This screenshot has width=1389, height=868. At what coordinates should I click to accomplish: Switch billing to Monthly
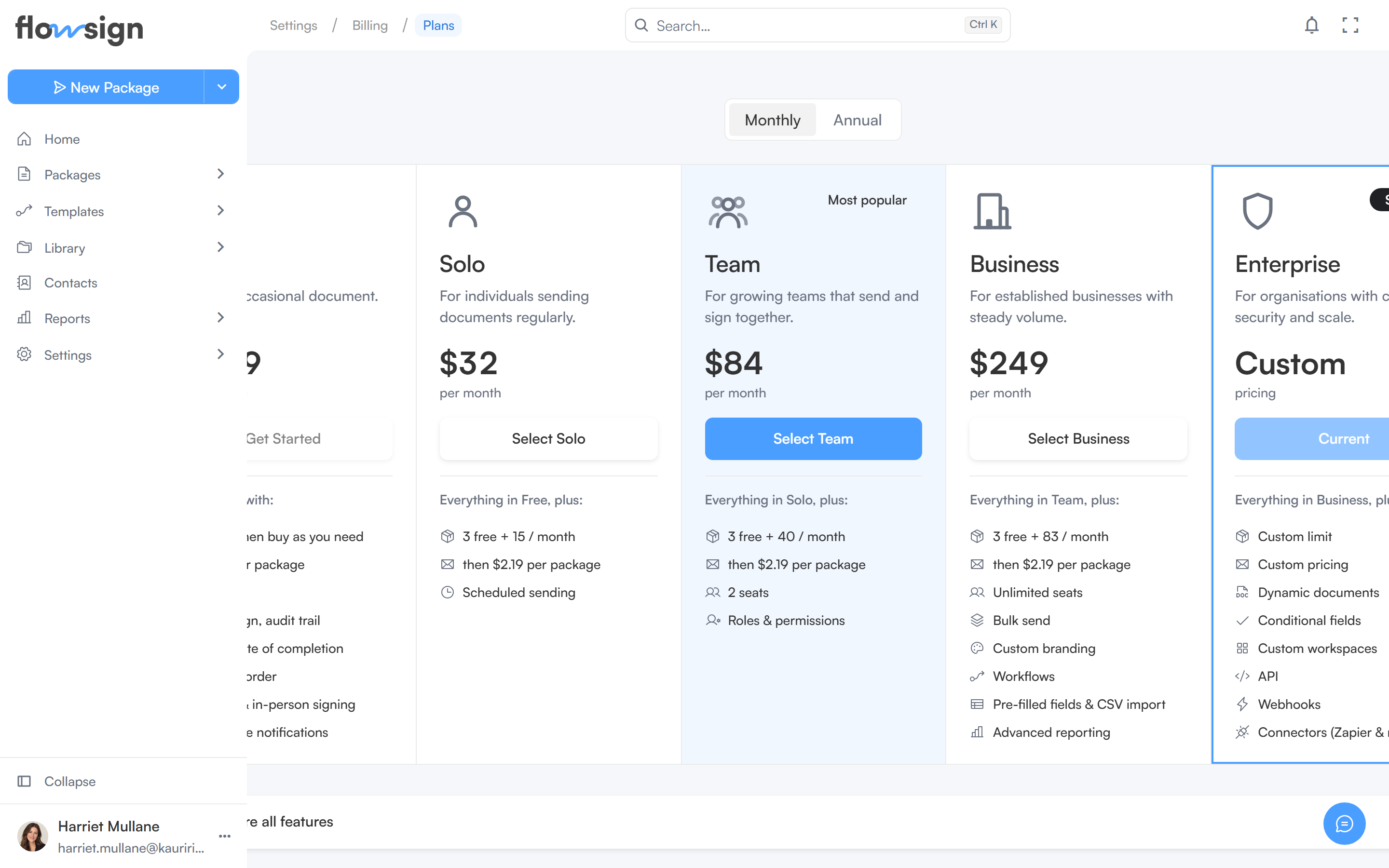pyautogui.click(x=772, y=120)
